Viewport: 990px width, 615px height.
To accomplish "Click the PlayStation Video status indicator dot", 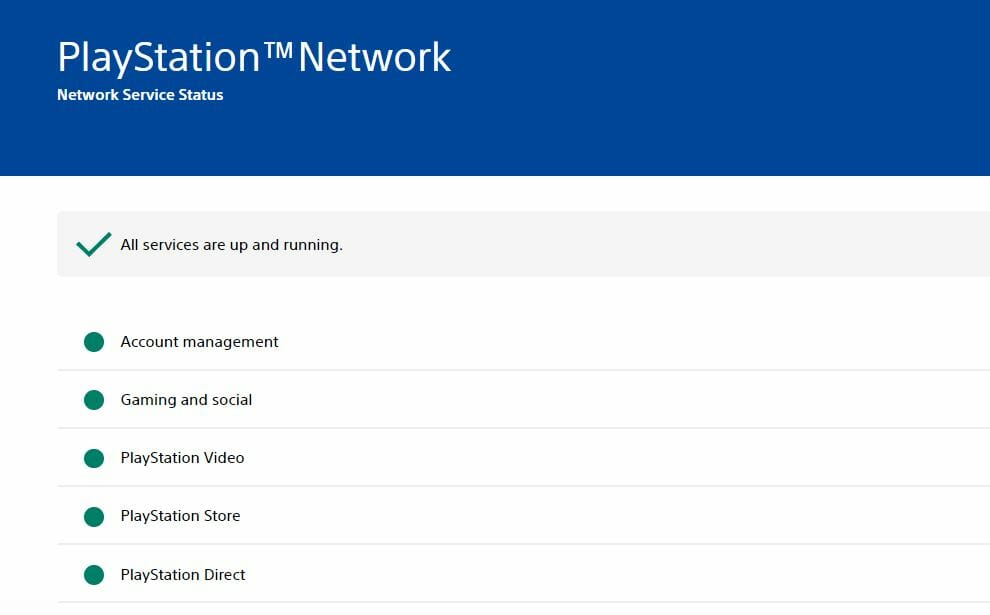I will (x=94, y=458).
